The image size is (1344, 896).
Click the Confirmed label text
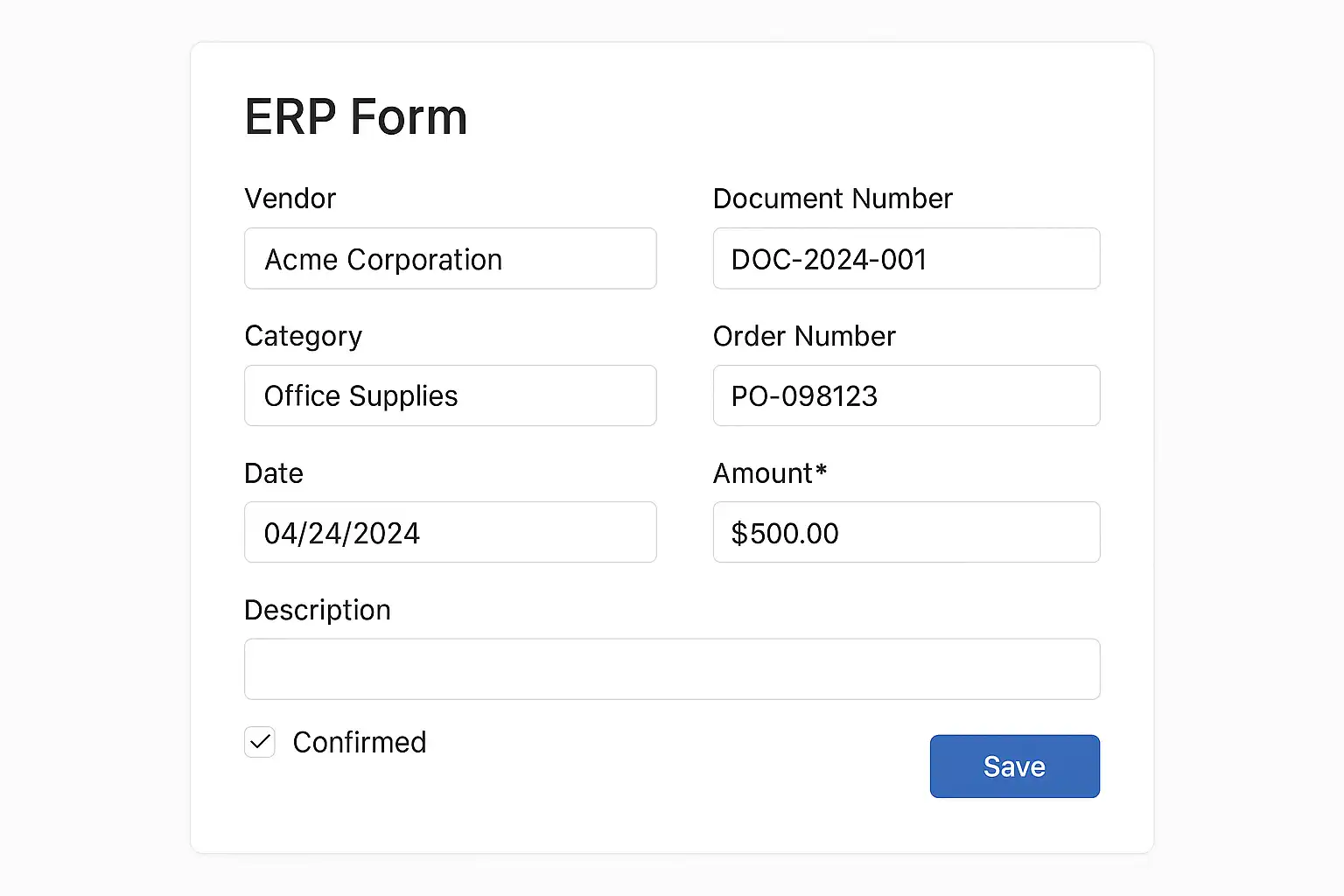tap(359, 743)
